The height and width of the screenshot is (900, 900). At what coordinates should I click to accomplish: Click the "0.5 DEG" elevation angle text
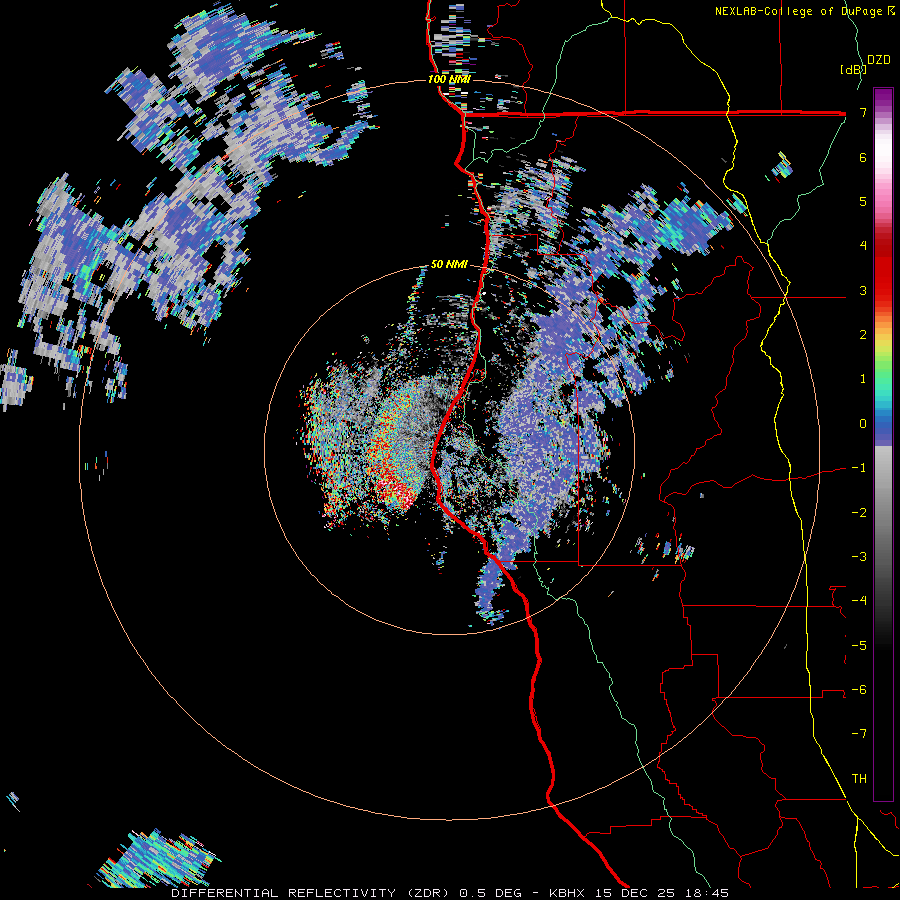point(490,893)
